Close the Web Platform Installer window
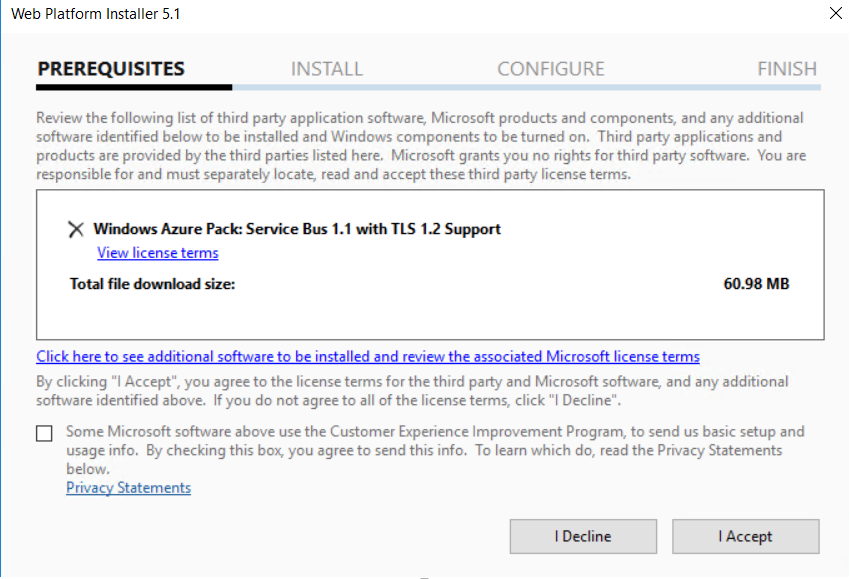 tap(835, 14)
